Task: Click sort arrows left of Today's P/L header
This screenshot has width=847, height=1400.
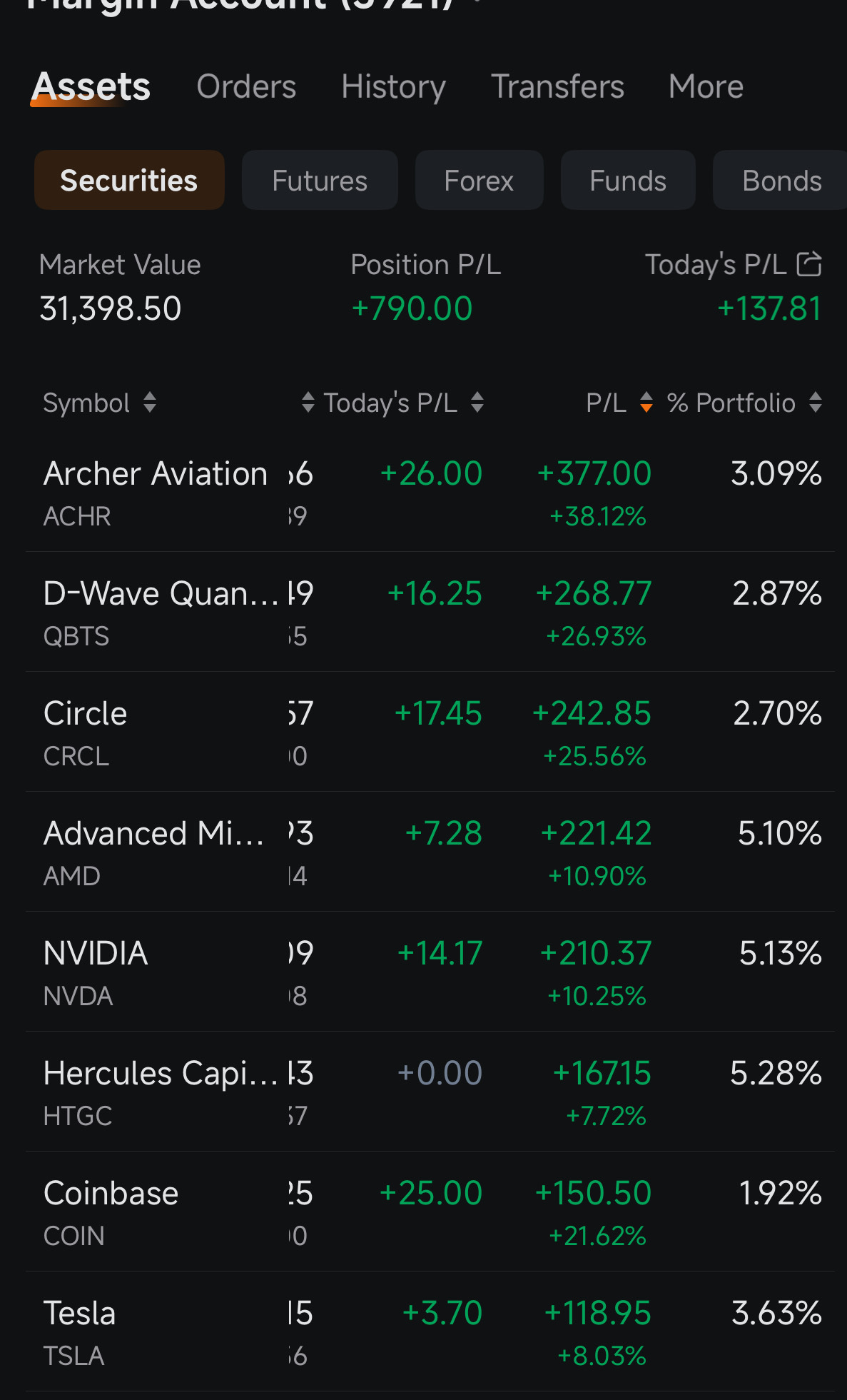Action: (x=308, y=403)
